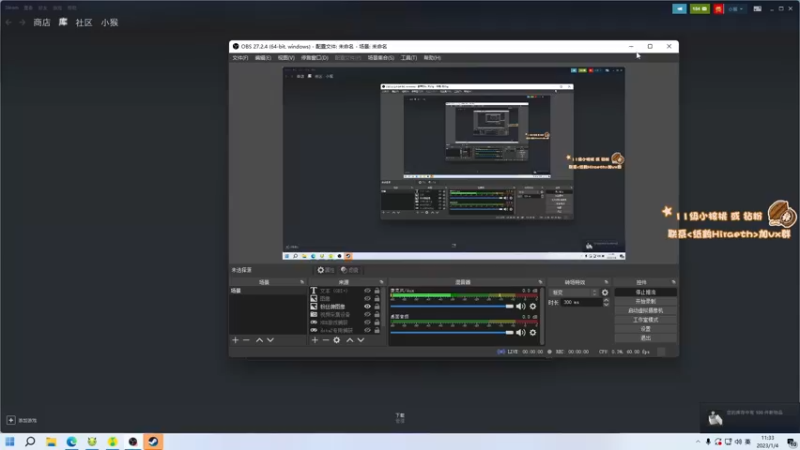This screenshot has height=450, width=800.
Task: Click the 停止推流 stop streaming button
Action: coord(645,292)
